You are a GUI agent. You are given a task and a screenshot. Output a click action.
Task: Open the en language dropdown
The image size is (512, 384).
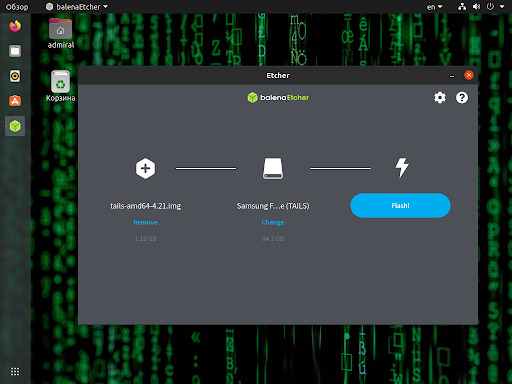(434, 7)
